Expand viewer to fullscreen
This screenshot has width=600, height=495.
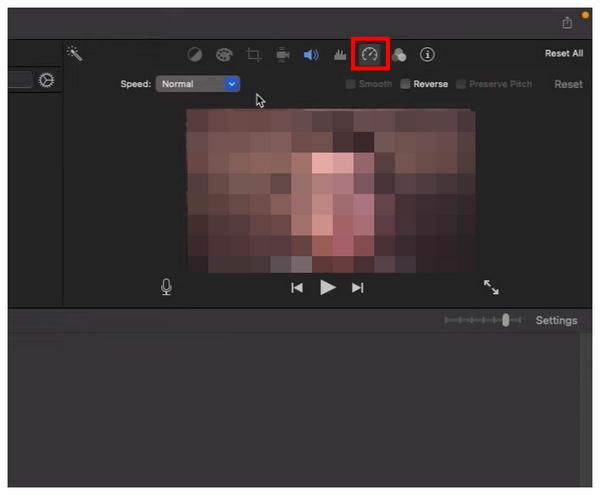[491, 287]
